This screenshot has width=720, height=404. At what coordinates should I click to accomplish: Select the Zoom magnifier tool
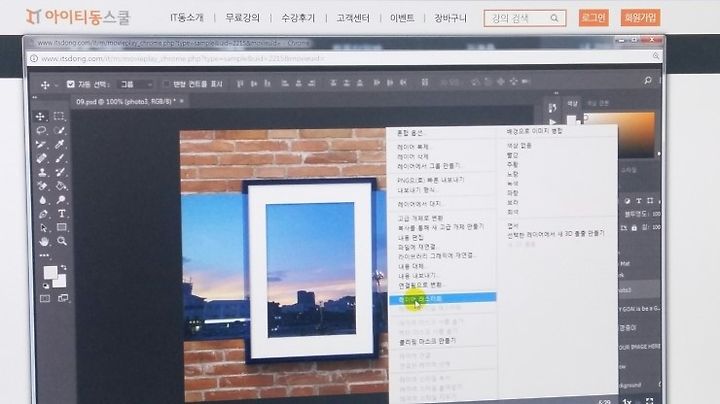point(62,241)
